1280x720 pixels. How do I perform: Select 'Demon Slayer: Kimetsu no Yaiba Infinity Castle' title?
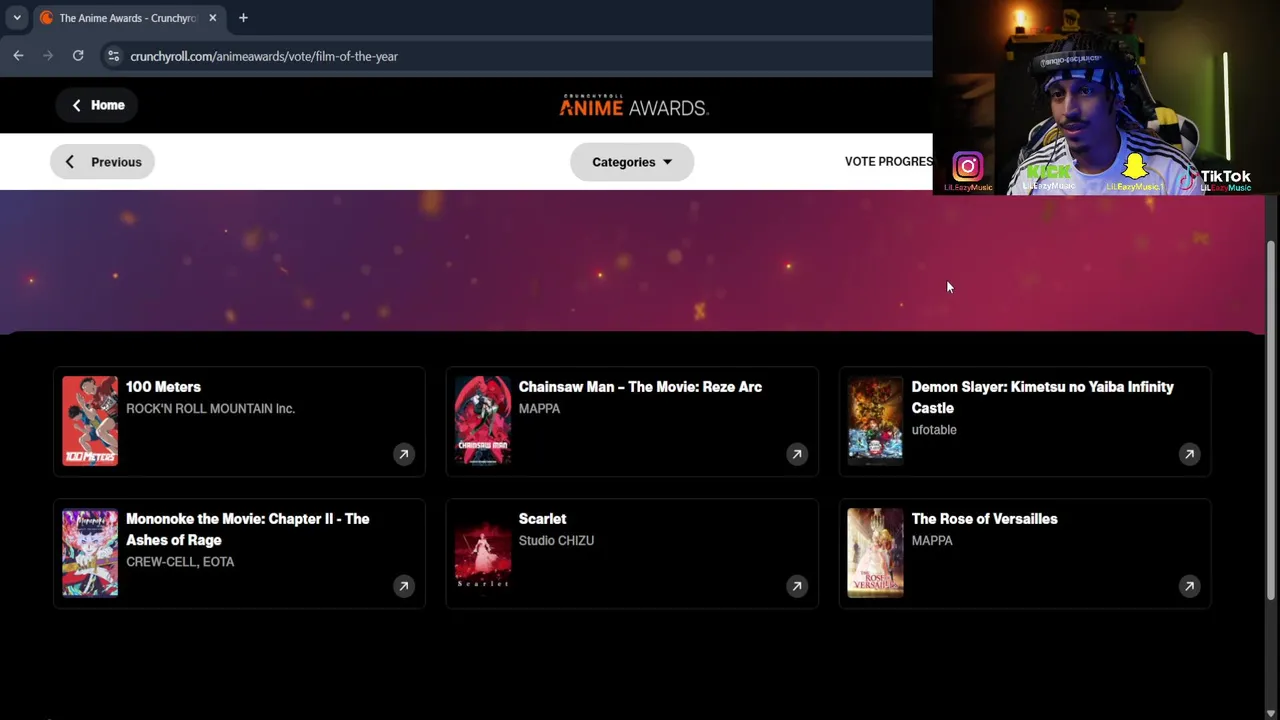coord(1043,397)
